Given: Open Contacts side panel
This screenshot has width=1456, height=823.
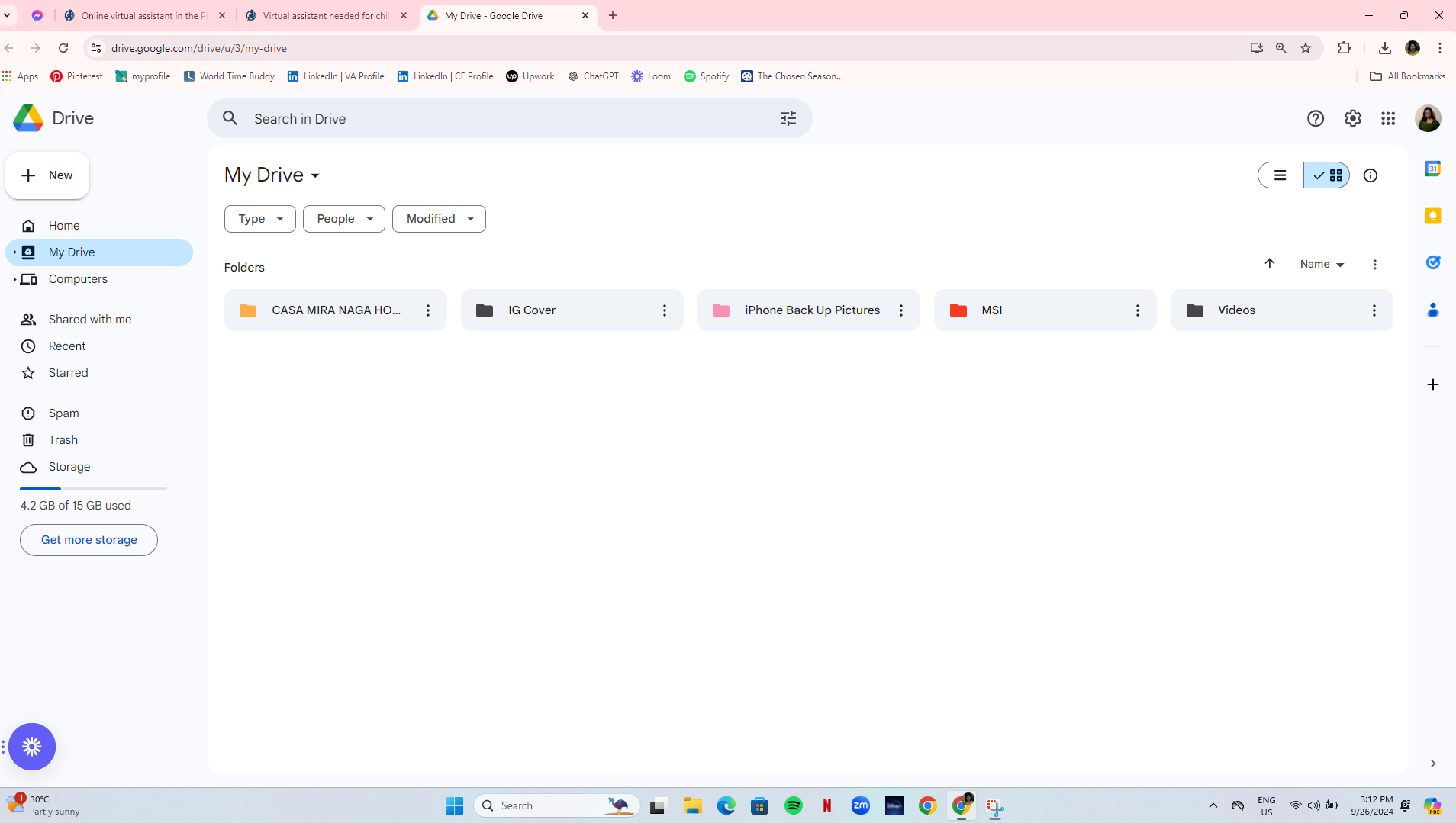Looking at the screenshot, I should coord(1432,310).
